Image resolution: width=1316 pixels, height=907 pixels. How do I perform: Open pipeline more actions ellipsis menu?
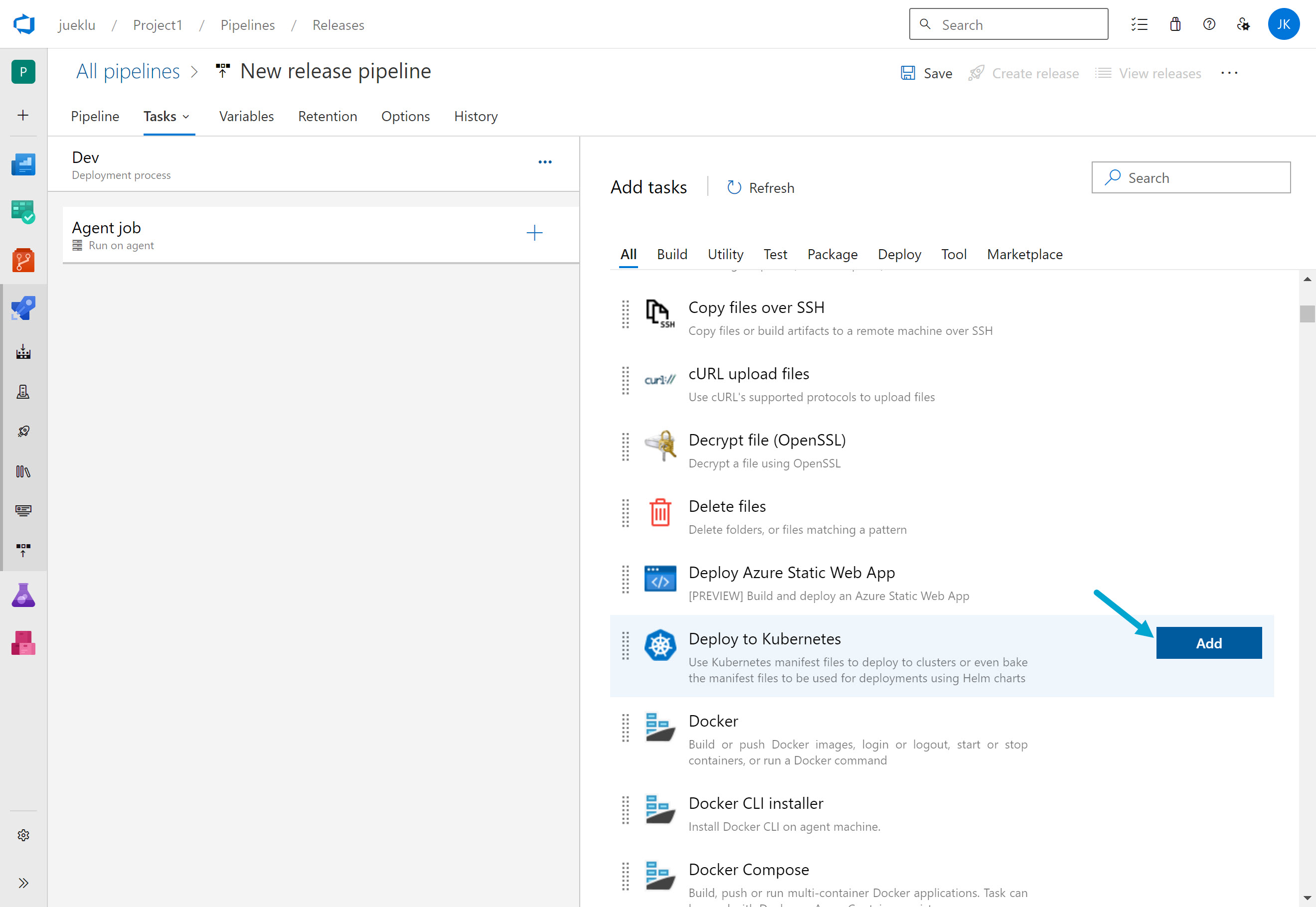click(x=1229, y=73)
